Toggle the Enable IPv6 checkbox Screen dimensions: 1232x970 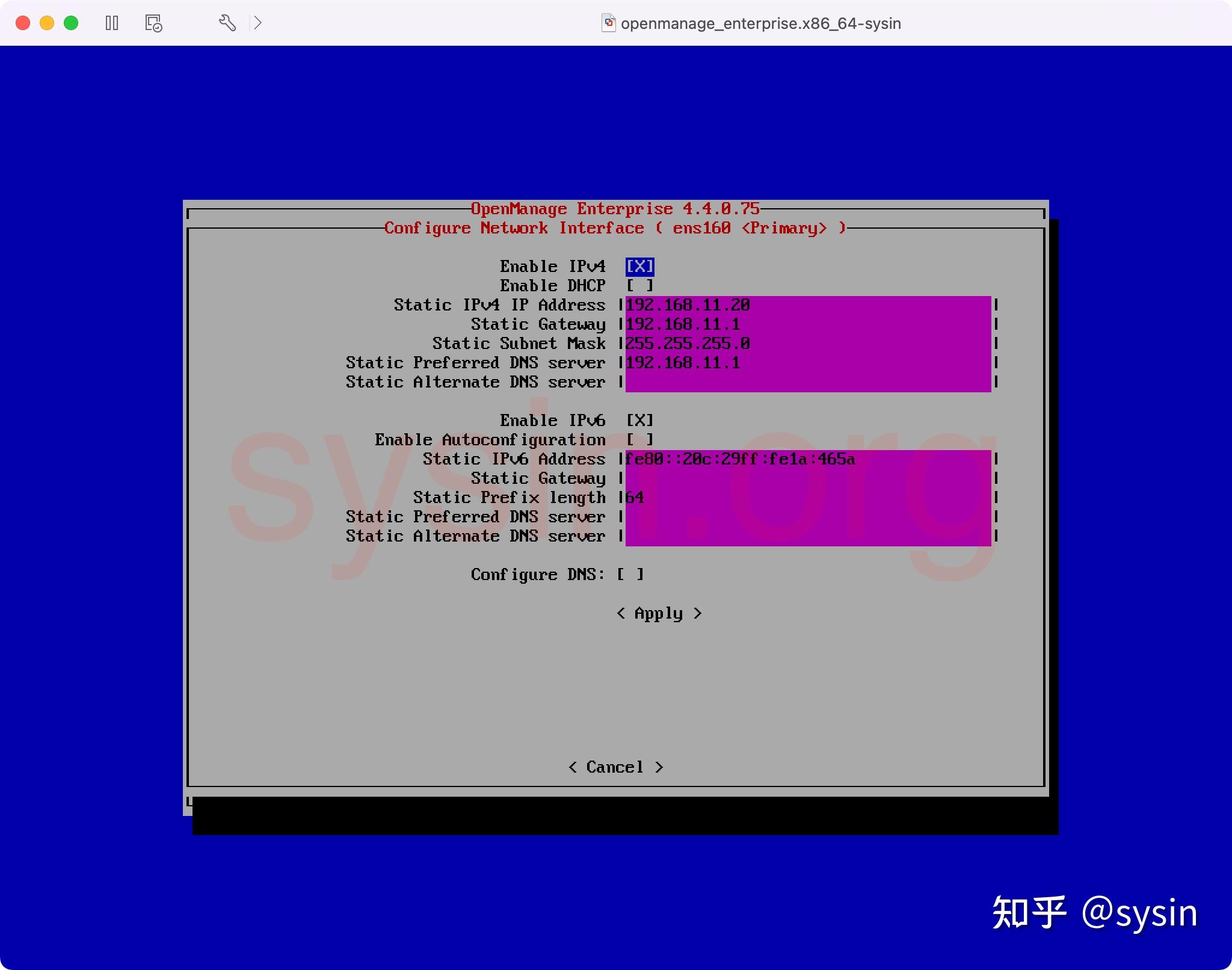pos(639,421)
